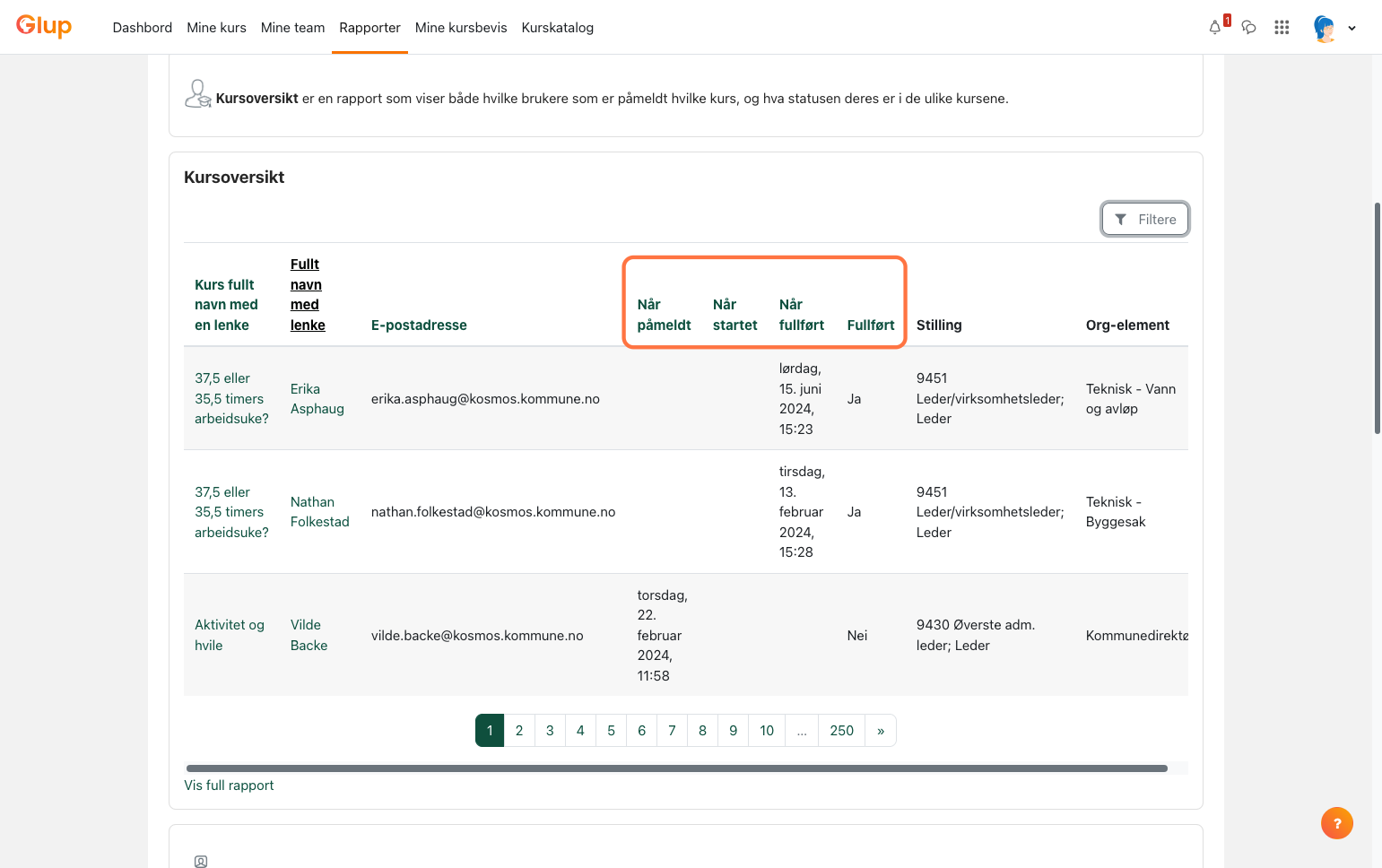Sort by Fullt navn med lenke column

tap(308, 294)
